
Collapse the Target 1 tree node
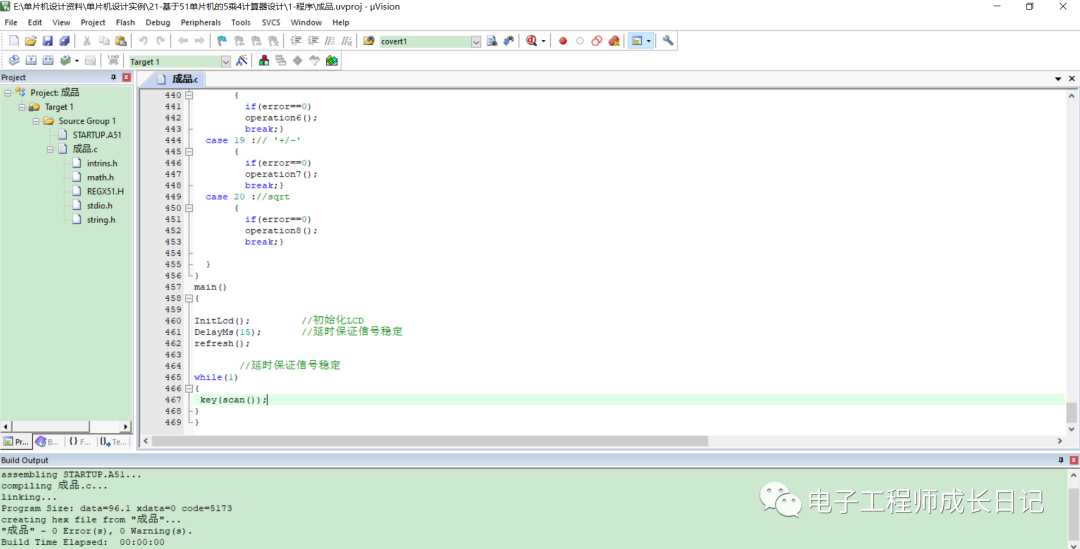tap(22, 107)
